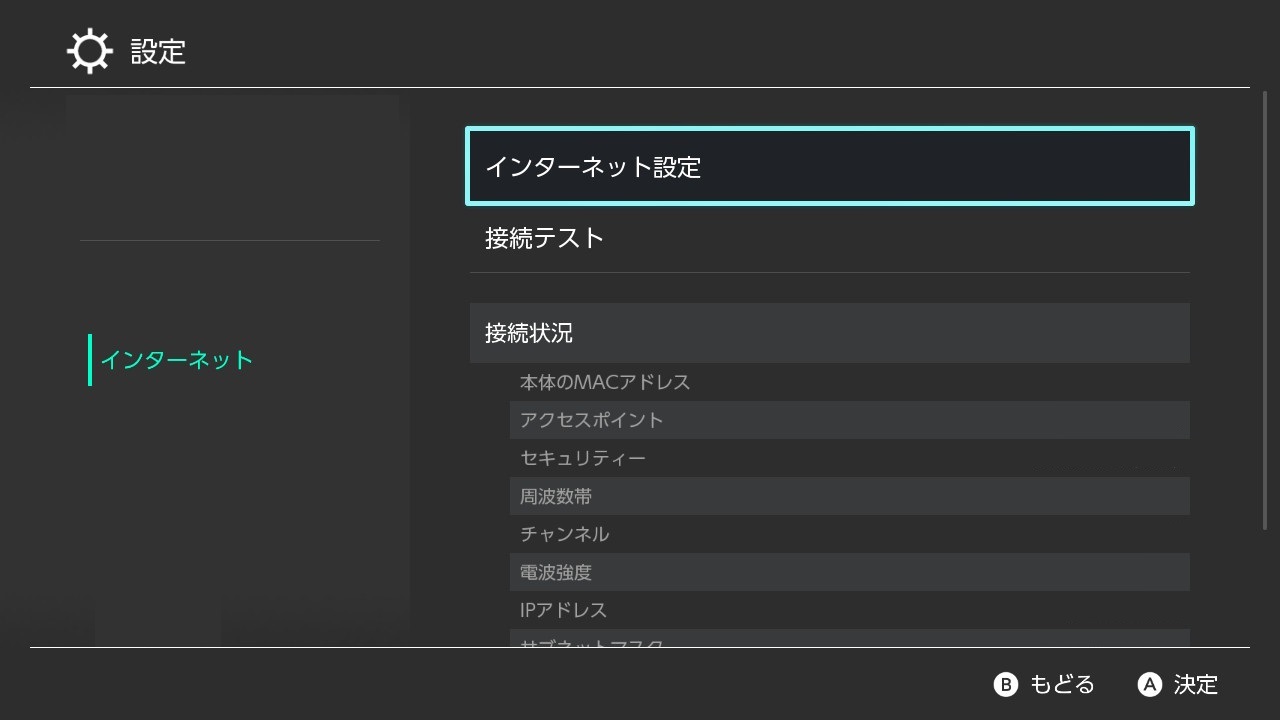The width and height of the screenshot is (1280, 720).
Task: Select インターネット in the sidebar
Action: [177, 360]
